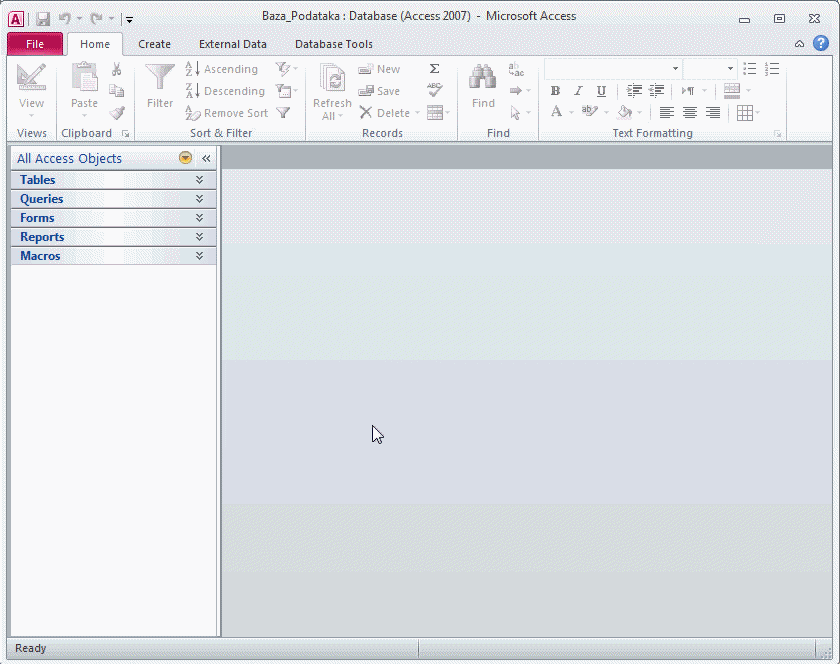Click the Font Color A icon
840x664 pixels.
click(557, 112)
